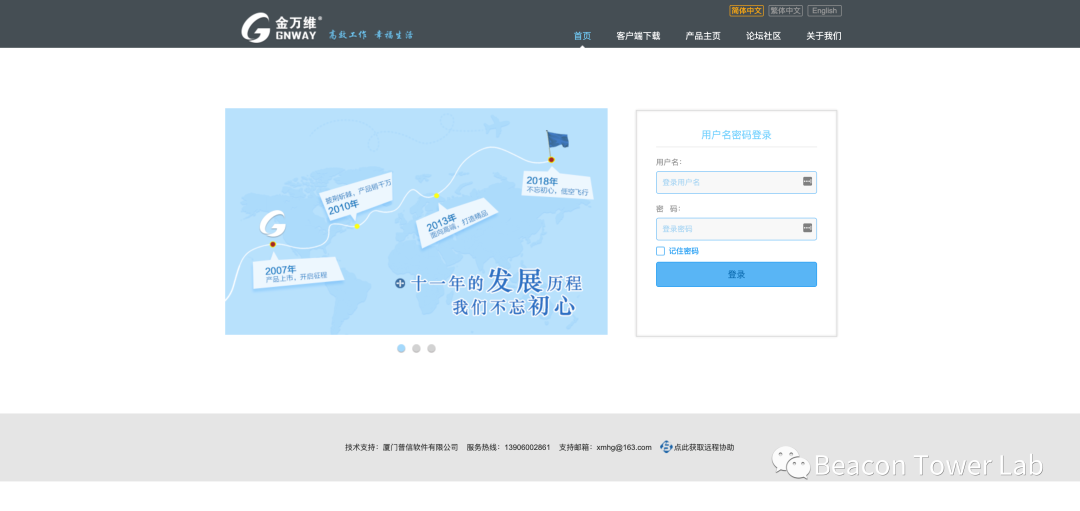
Task: Click the remote assistance icon in the footer
Action: coord(666,447)
